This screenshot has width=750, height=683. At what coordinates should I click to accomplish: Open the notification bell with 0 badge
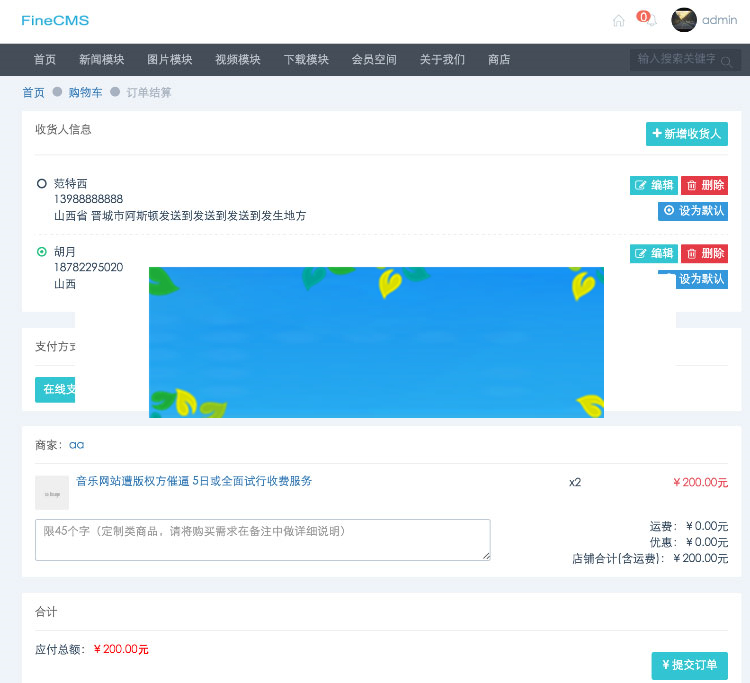coord(649,20)
